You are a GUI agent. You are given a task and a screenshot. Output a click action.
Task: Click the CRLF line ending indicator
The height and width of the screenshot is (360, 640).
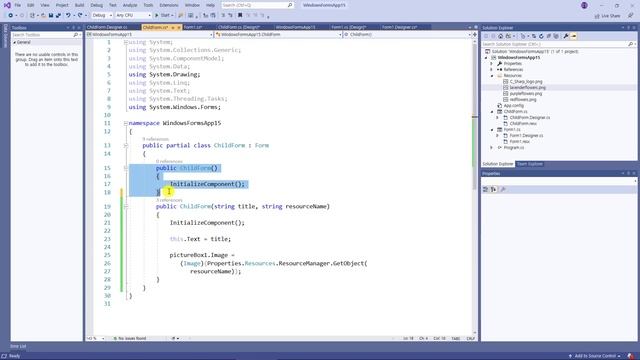click(x=470, y=339)
